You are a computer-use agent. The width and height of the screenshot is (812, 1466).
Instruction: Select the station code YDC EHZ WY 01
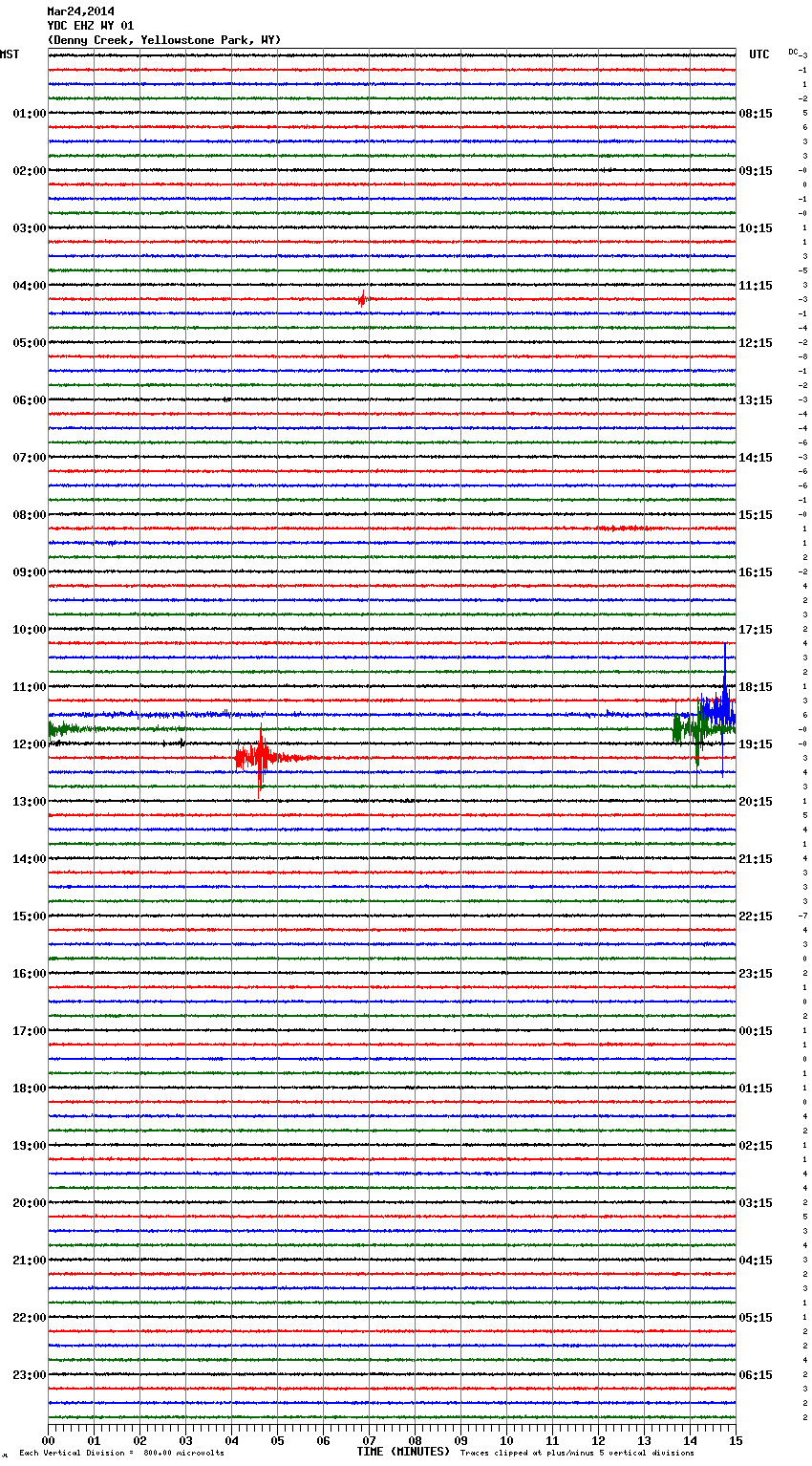(x=90, y=26)
